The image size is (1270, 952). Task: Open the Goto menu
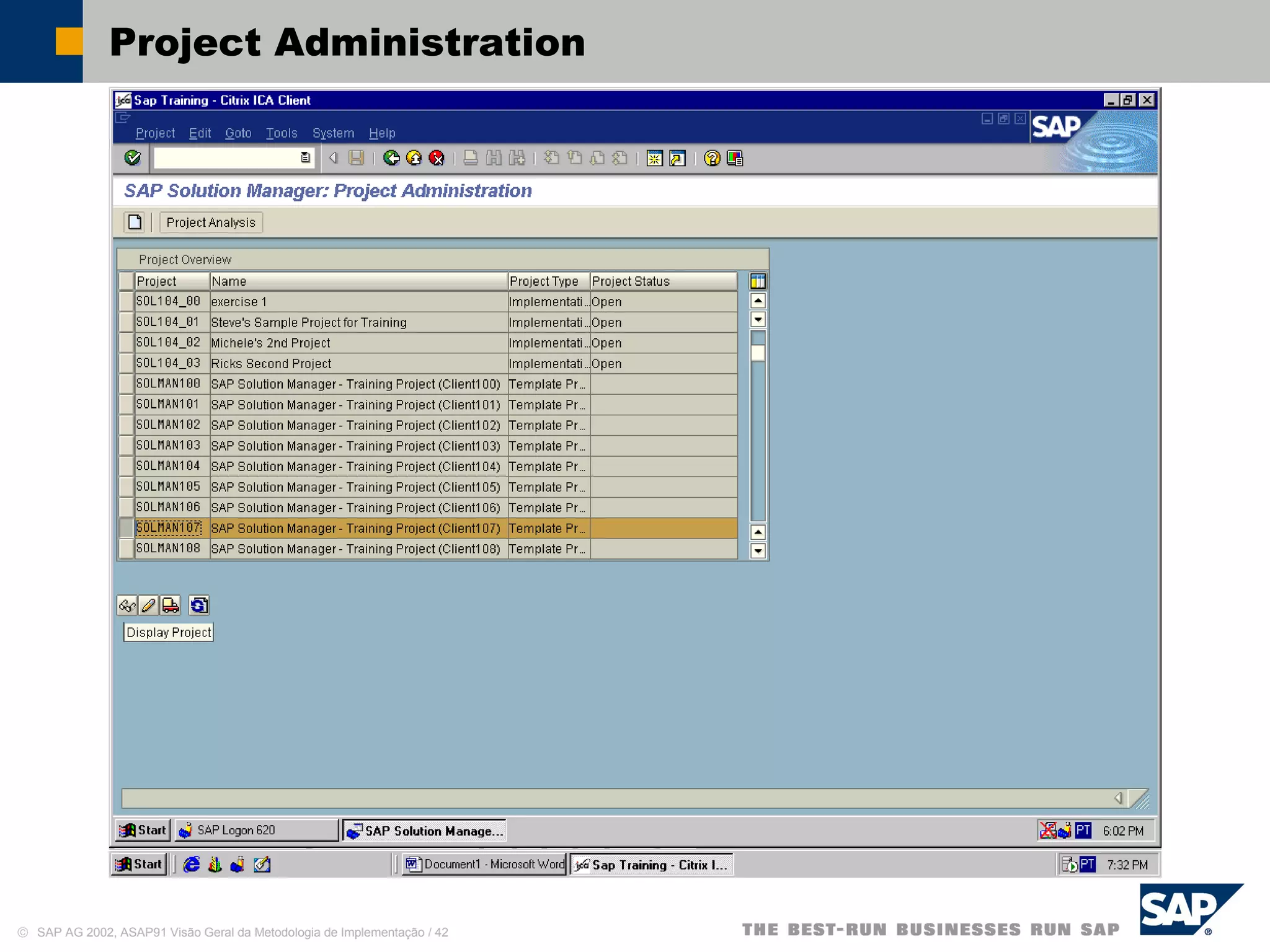tap(238, 133)
